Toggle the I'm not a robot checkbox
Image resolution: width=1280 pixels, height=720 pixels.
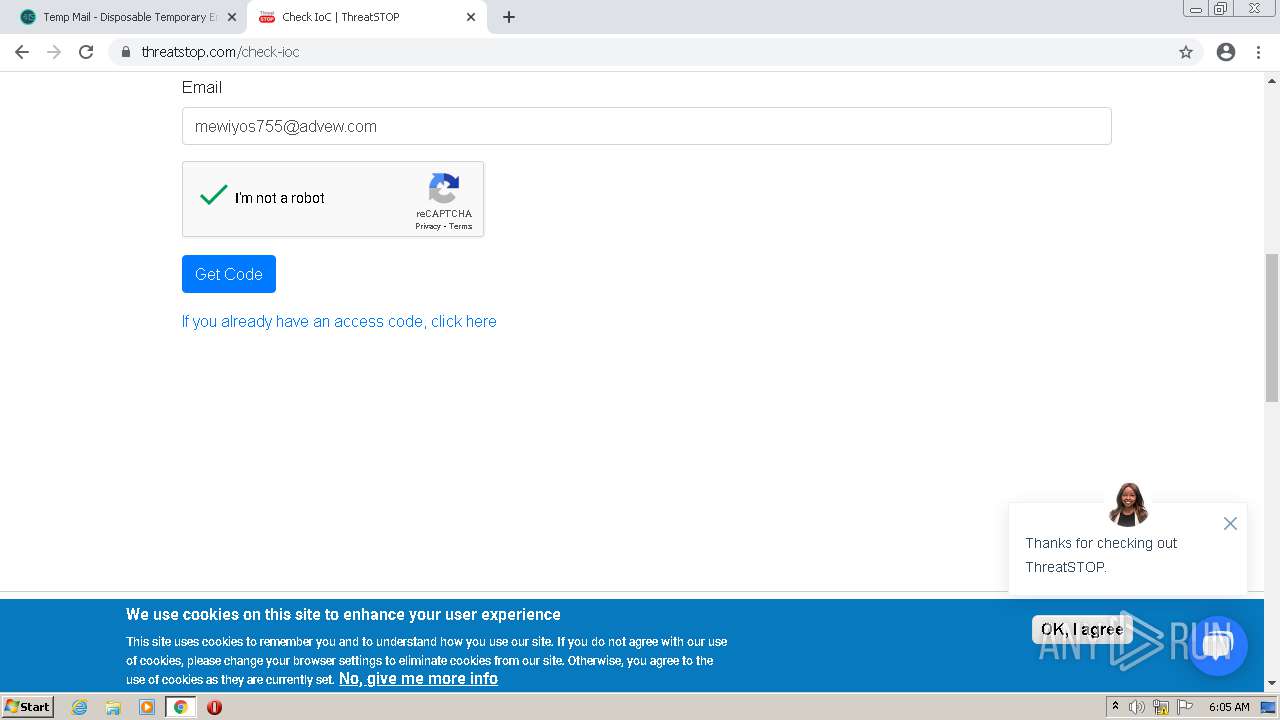point(213,196)
